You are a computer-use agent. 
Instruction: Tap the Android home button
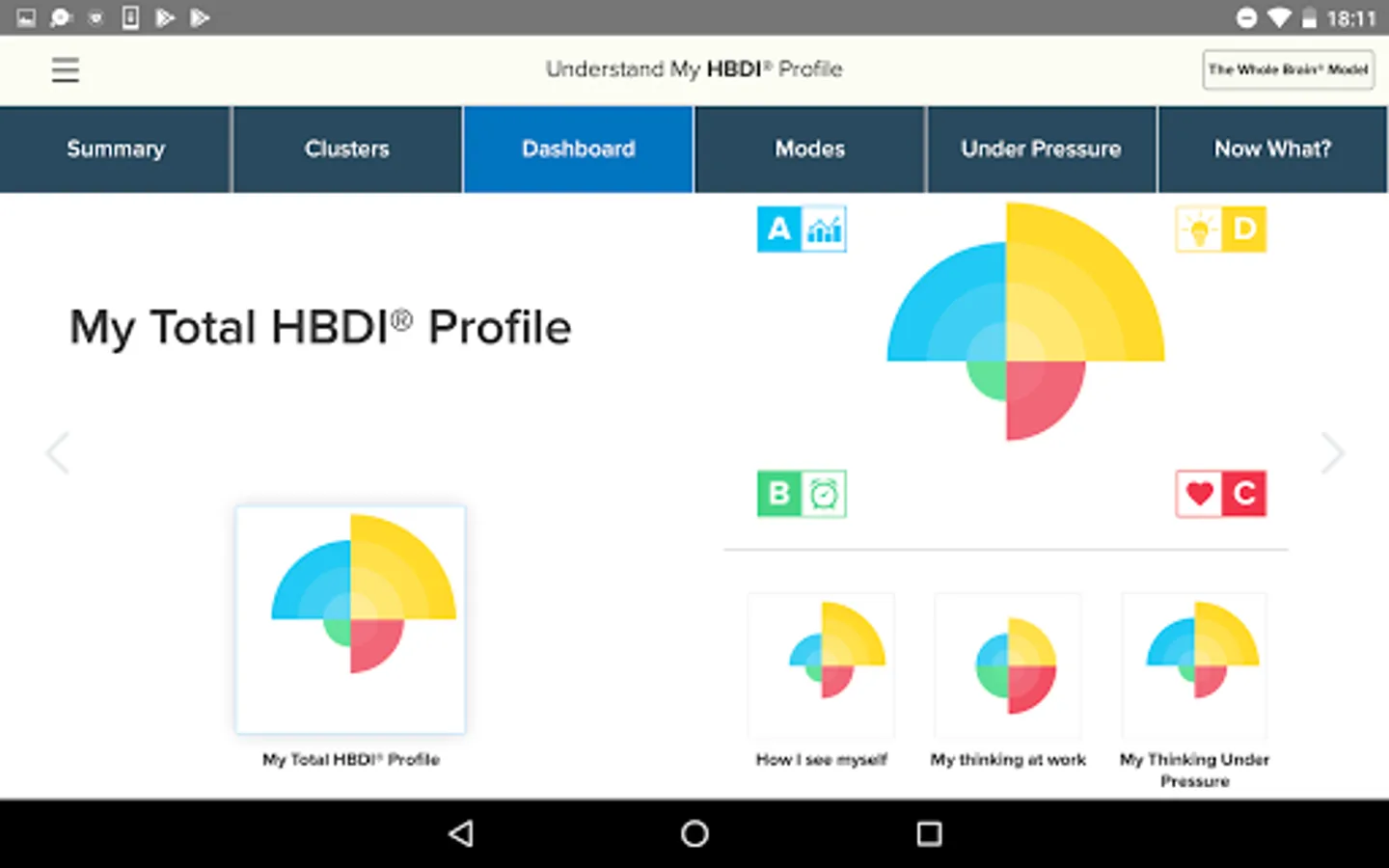[694, 833]
